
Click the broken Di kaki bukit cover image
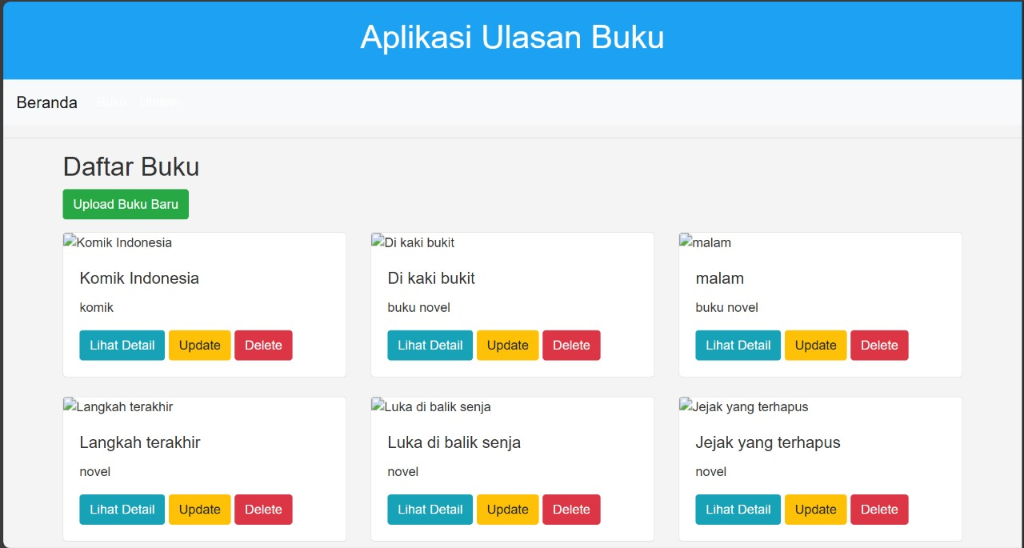click(x=413, y=242)
